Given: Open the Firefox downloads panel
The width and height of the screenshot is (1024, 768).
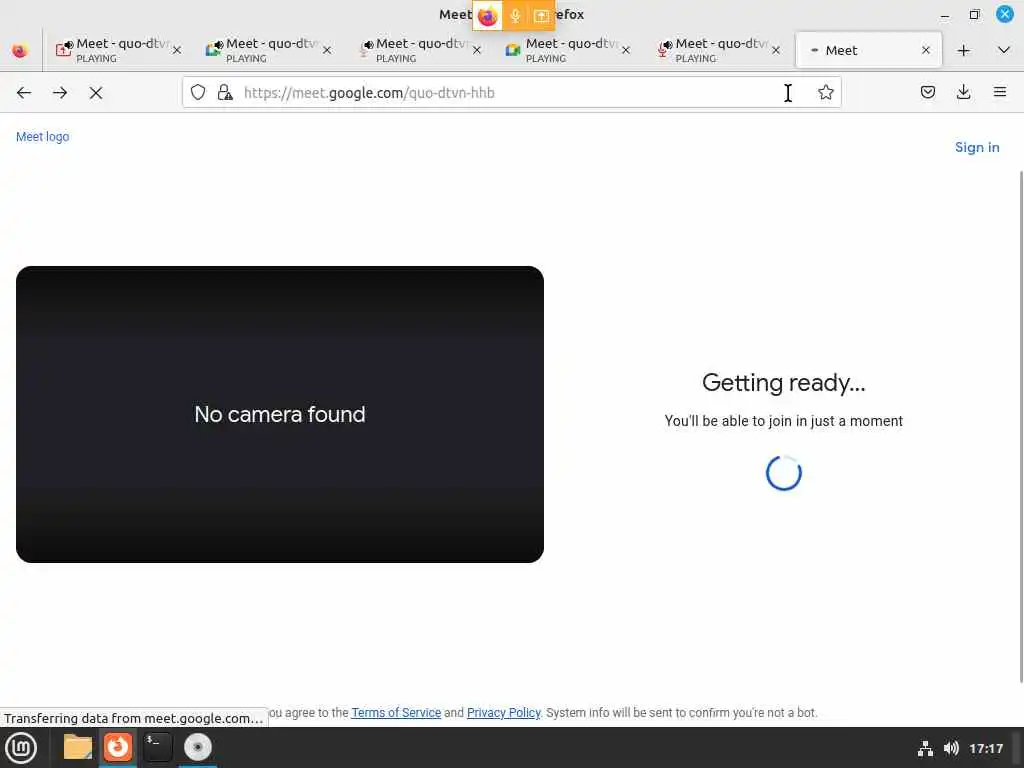Looking at the screenshot, I should 963,93.
